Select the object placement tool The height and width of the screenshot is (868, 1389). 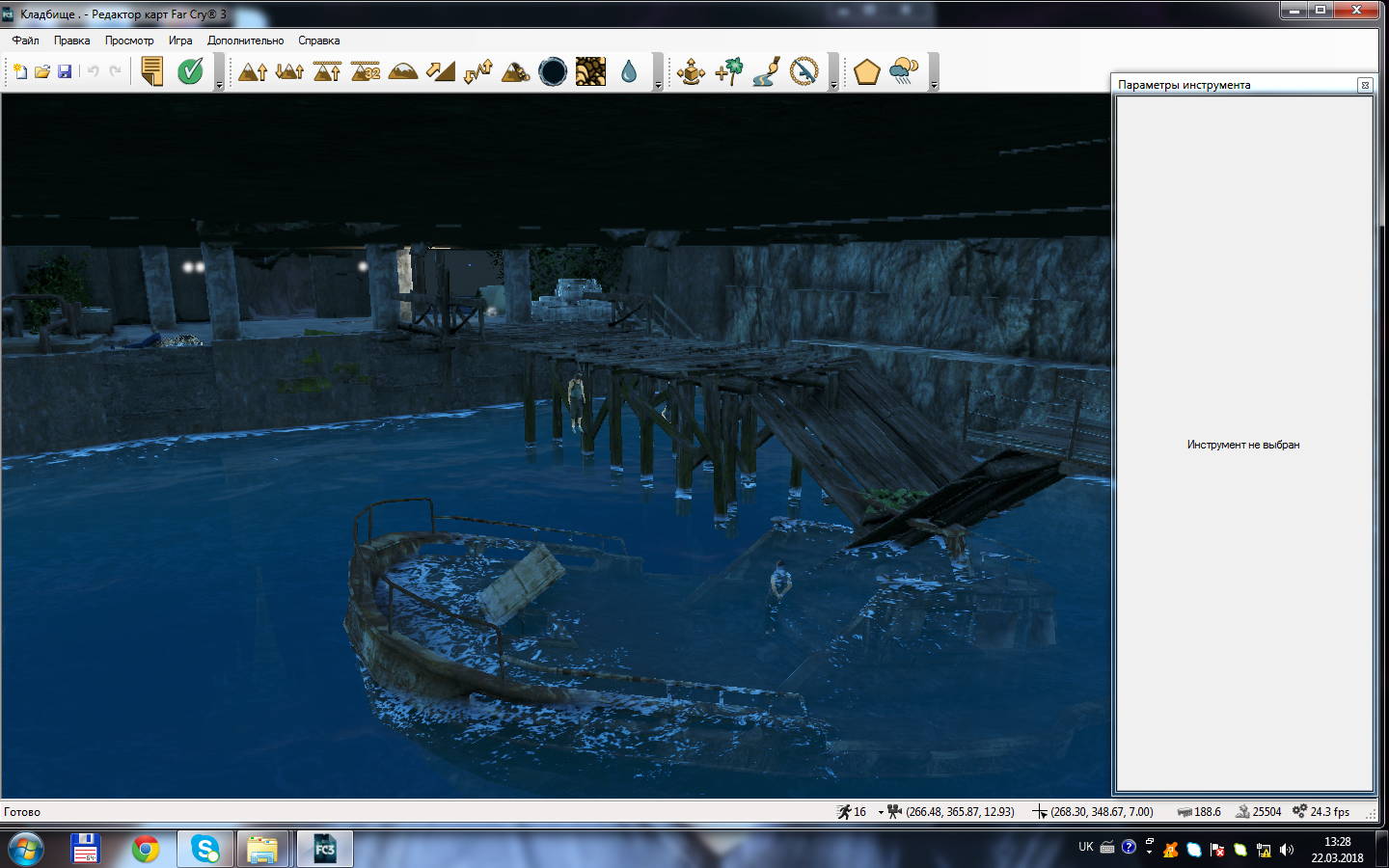pyautogui.click(x=691, y=71)
